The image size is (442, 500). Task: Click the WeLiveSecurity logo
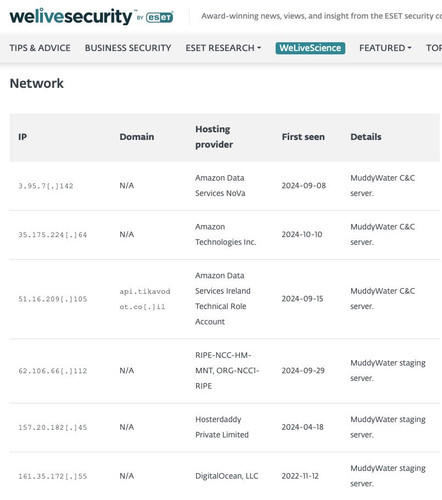click(71, 16)
